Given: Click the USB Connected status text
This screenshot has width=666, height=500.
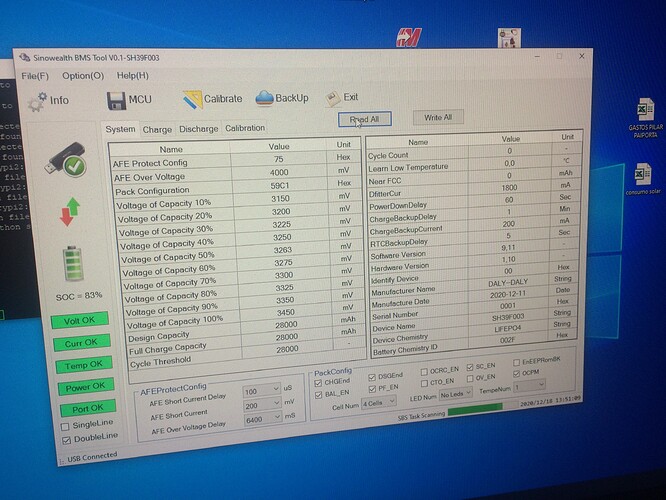Looking at the screenshot, I should coord(92,457).
